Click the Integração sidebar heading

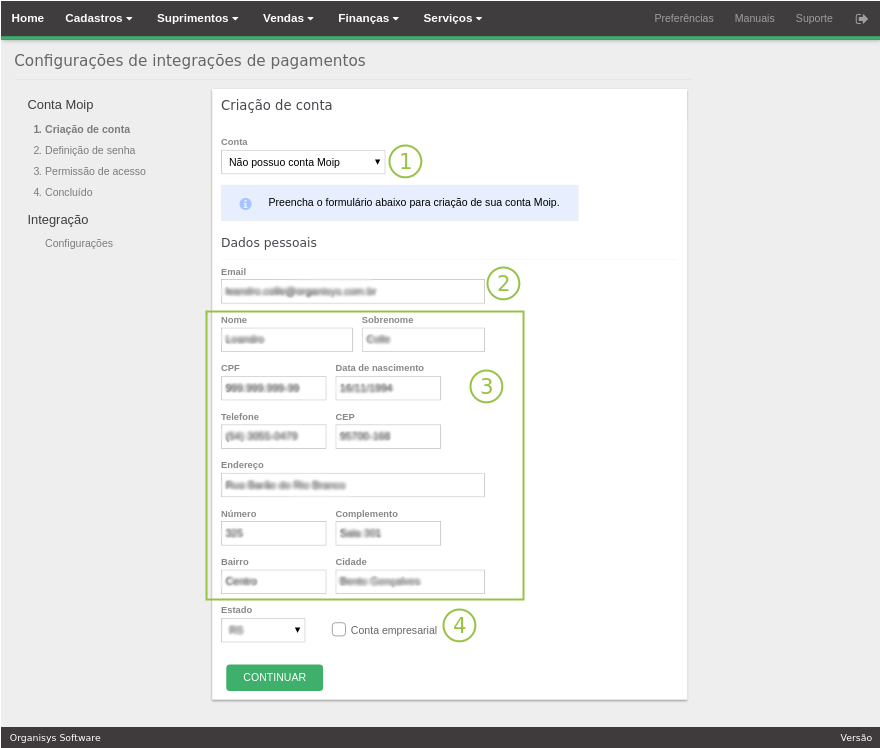click(58, 219)
